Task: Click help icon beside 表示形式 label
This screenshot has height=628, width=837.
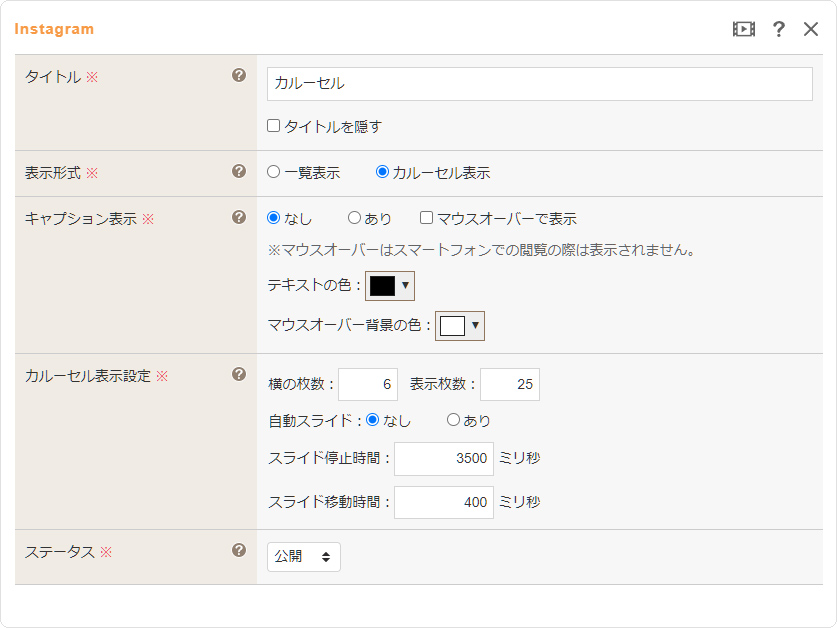Action: point(239,171)
